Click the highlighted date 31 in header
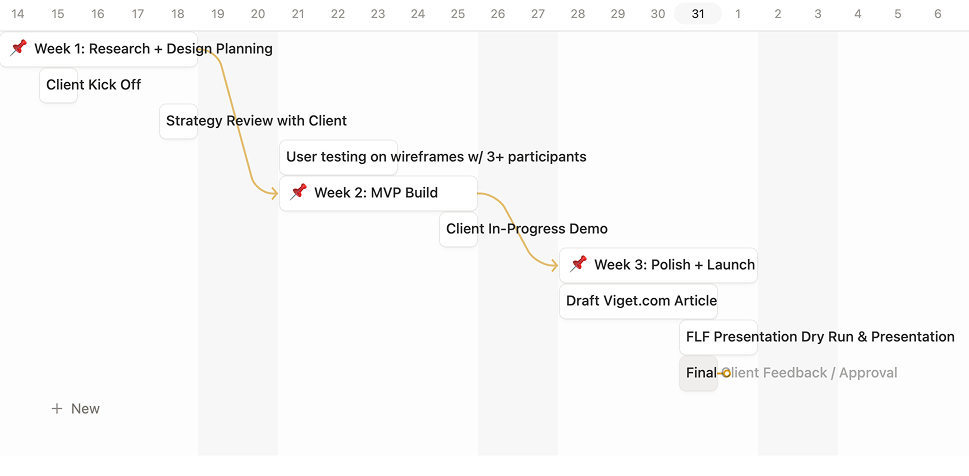This screenshot has height=476, width=969. [698, 14]
